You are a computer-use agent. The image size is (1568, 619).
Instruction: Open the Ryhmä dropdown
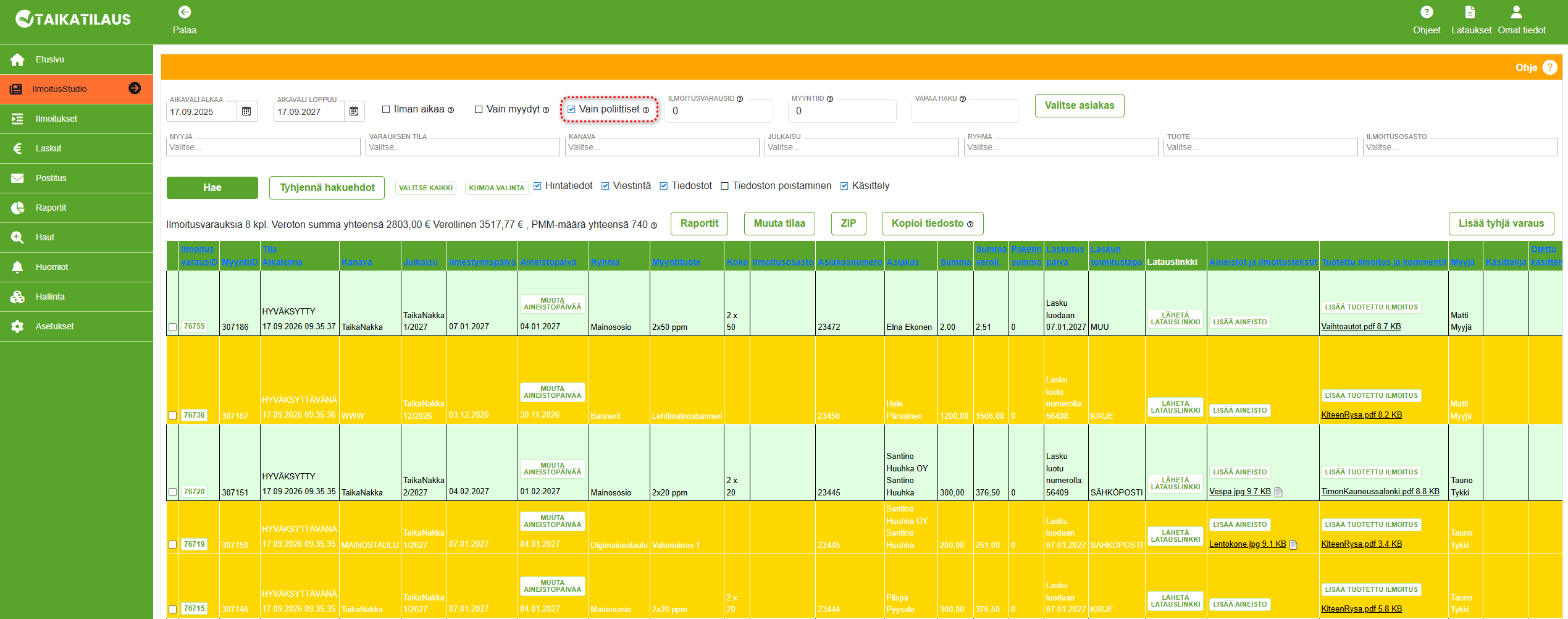coord(1062,147)
